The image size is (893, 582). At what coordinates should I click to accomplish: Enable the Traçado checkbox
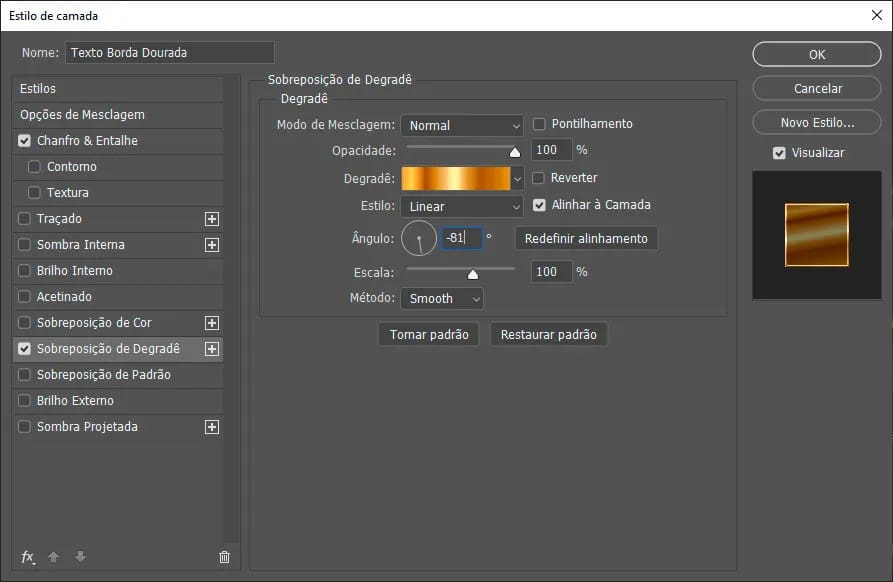coord(24,219)
